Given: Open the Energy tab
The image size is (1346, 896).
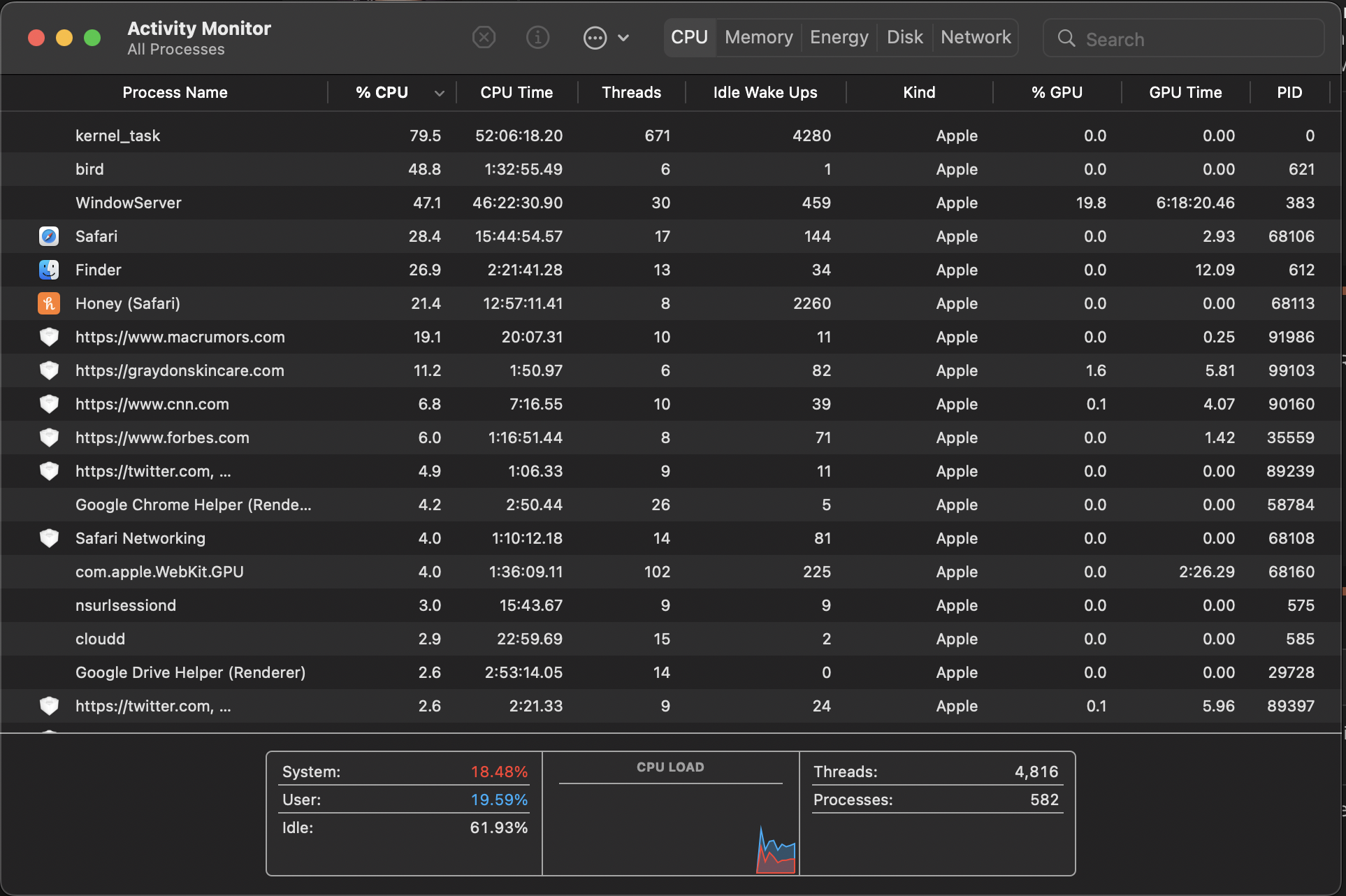Looking at the screenshot, I should 839,37.
